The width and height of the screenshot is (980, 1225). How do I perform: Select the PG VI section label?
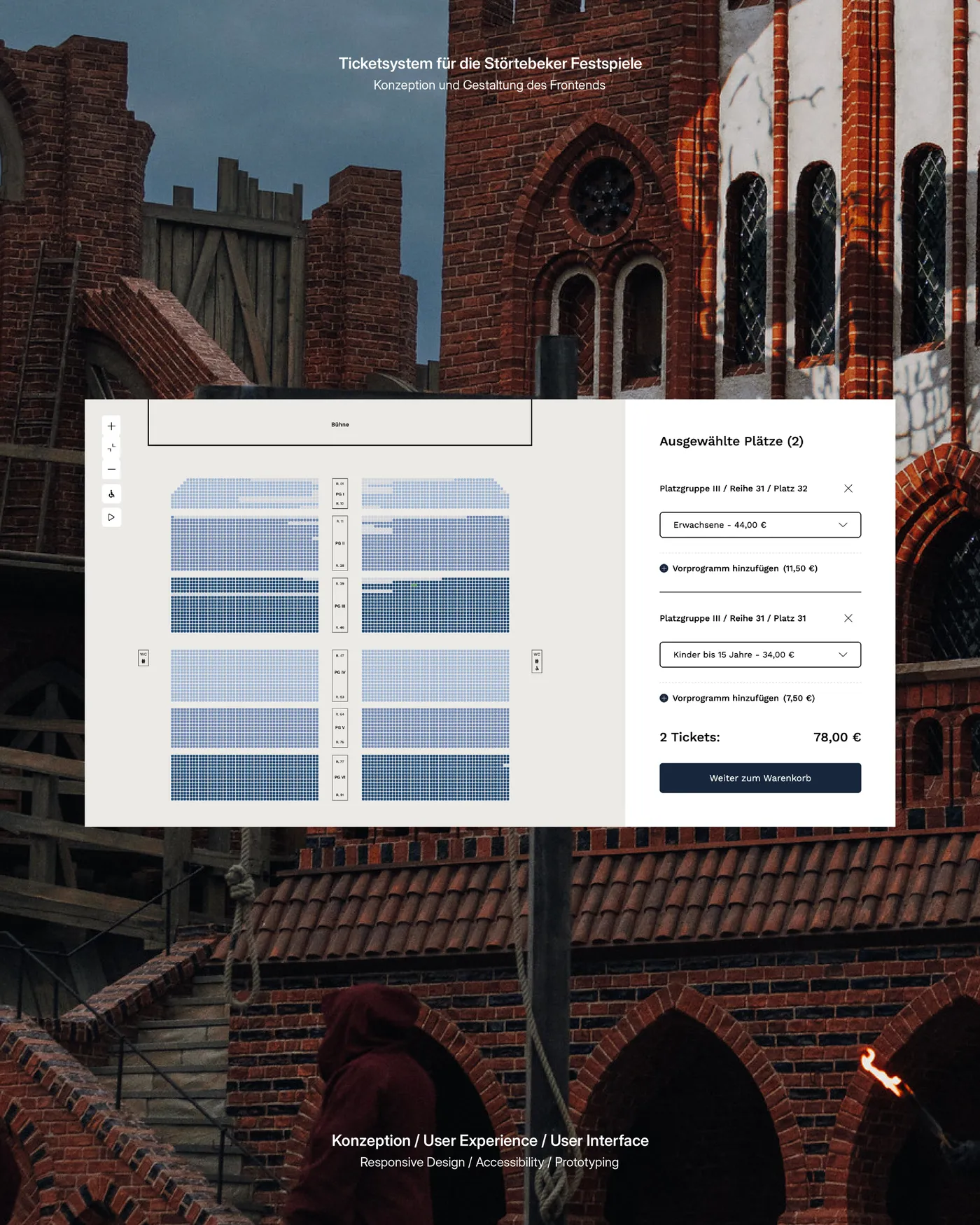click(339, 777)
